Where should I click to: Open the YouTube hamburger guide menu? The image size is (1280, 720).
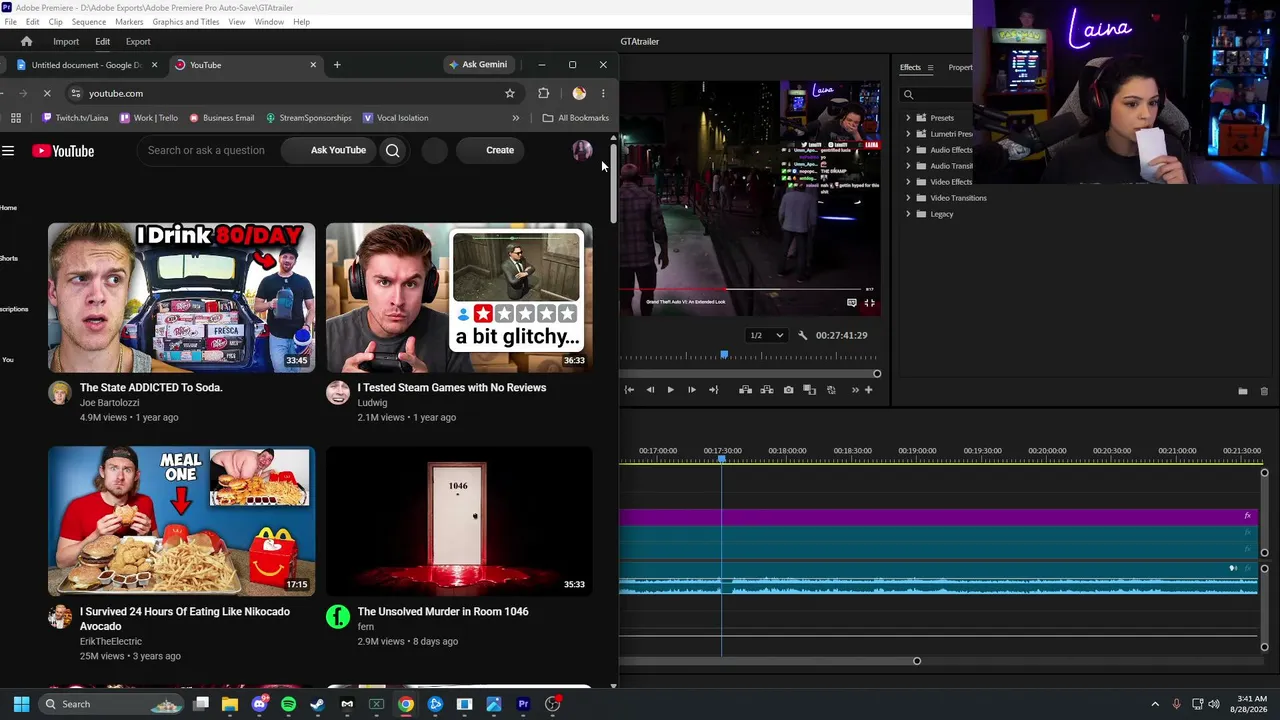tap(8, 151)
